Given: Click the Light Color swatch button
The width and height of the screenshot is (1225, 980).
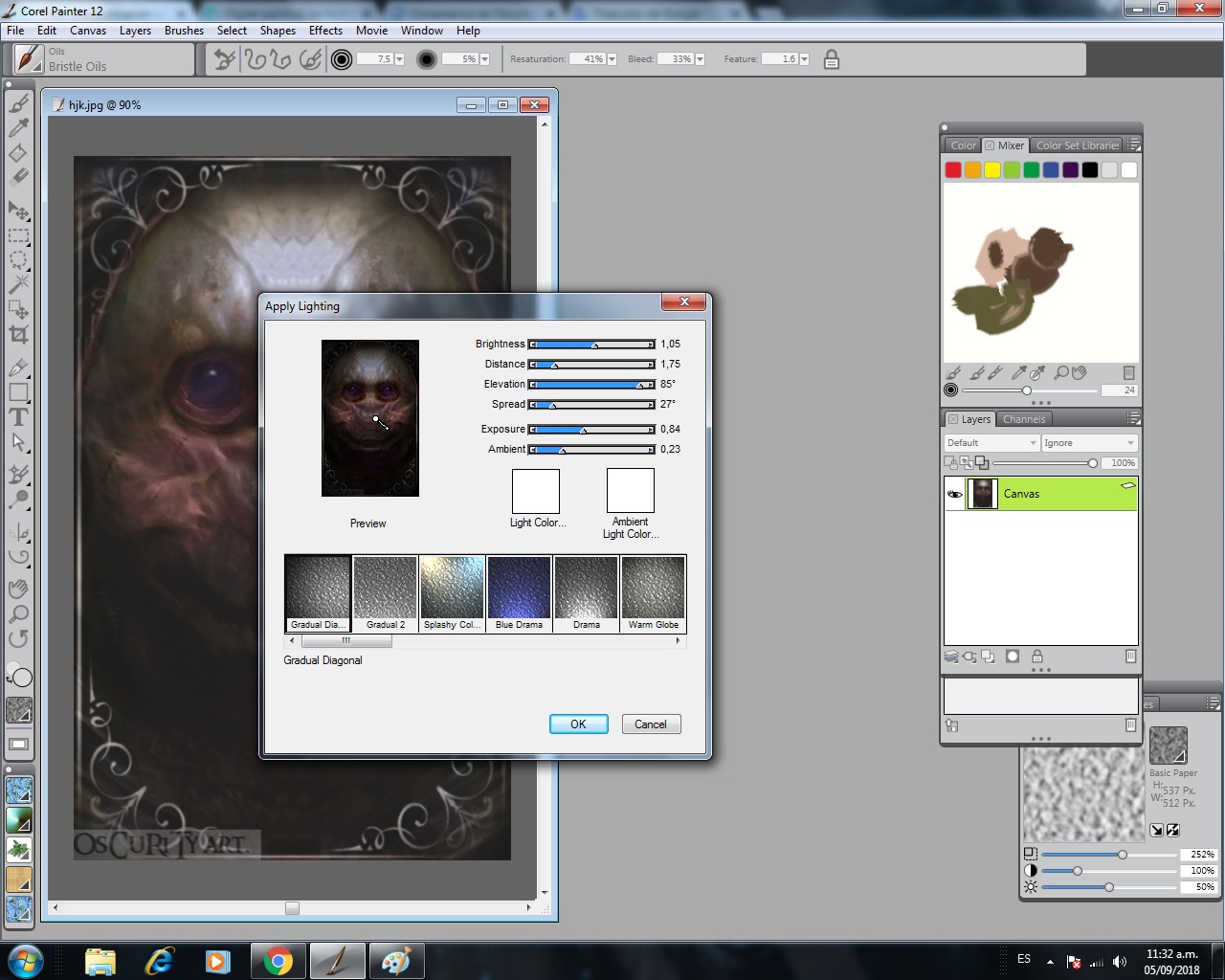Looking at the screenshot, I should [536, 492].
